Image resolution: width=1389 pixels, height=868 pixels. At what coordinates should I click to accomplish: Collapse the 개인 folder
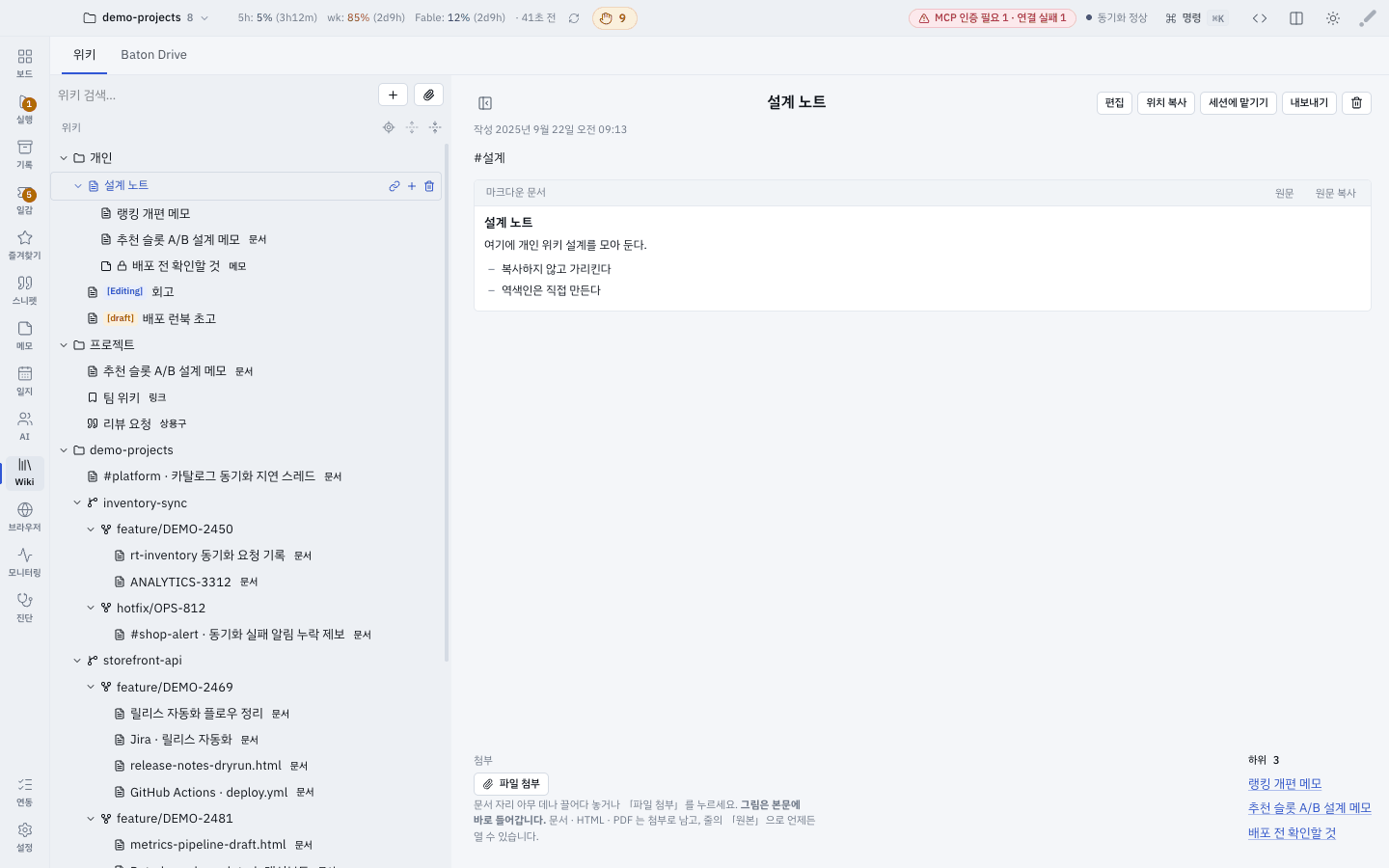pyautogui.click(x=64, y=158)
